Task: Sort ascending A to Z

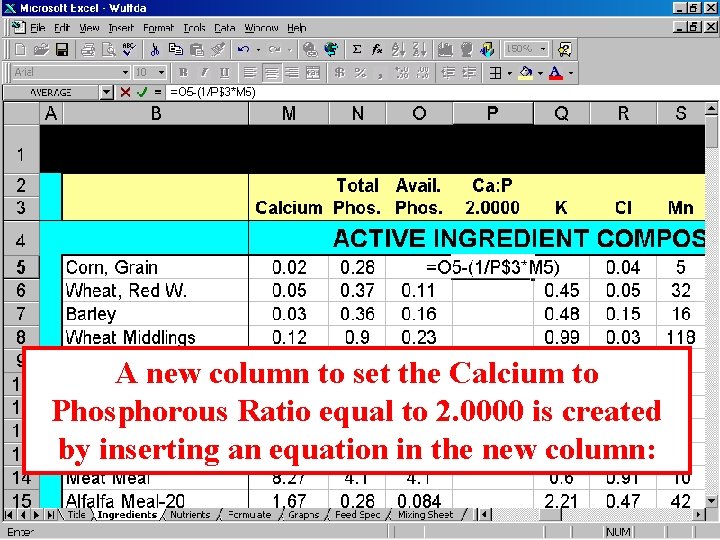Action: point(398,49)
